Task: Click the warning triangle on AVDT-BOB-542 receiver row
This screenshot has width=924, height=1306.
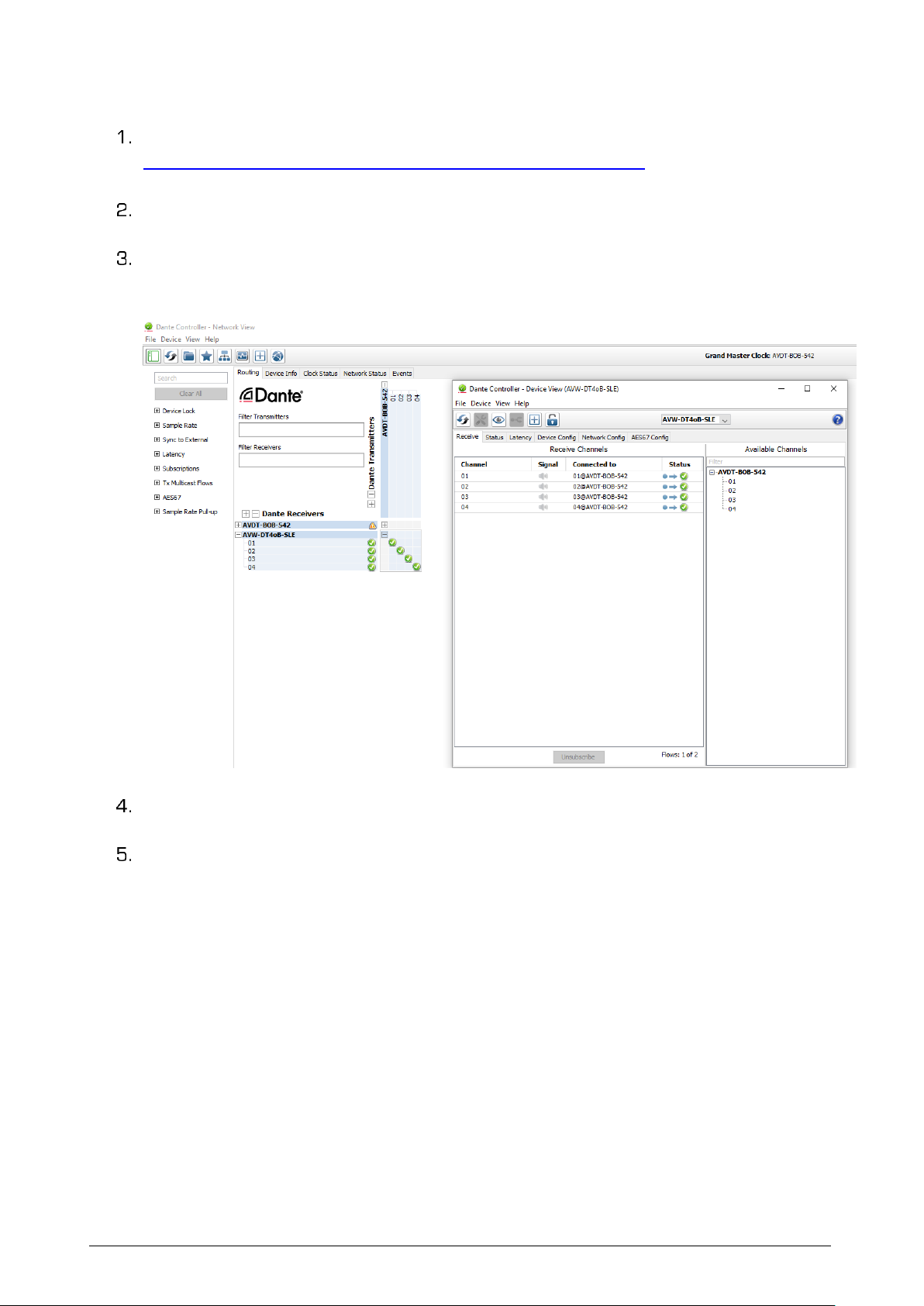Action: 372,526
